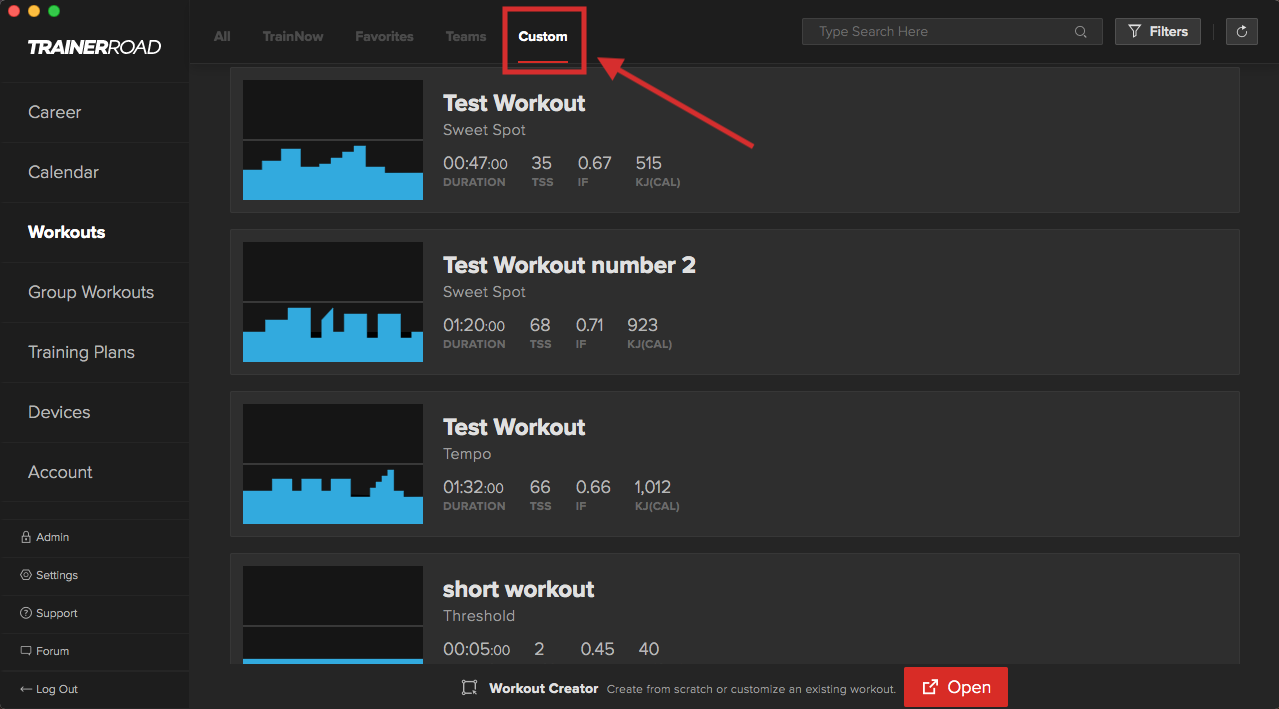This screenshot has height=709, width=1279.
Task: Click the Log Out arrow icon
Action: click(26, 689)
